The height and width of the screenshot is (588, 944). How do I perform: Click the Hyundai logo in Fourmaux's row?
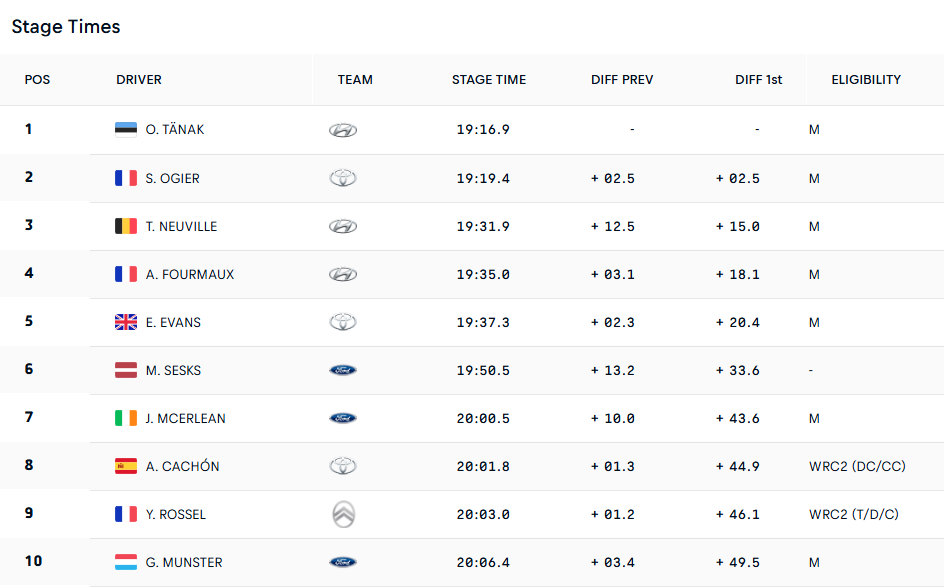tap(343, 274)
